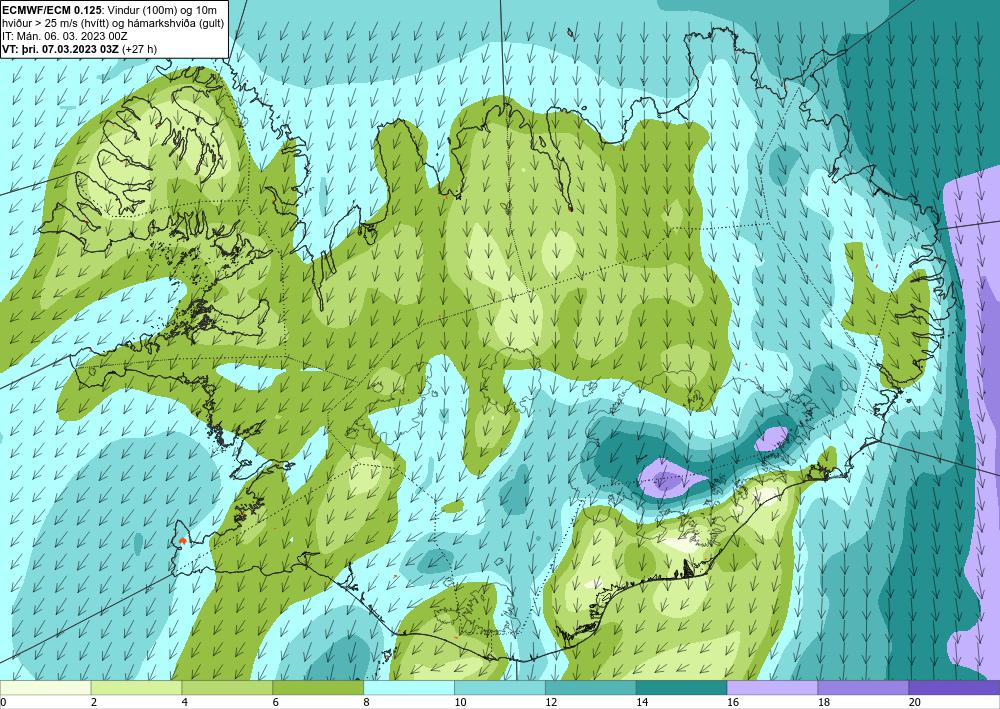Click the dark purple above-20 legend swatch
The width and height of the screenshot is (1000, 709).
pyautogui.click(x=954, y=688)
